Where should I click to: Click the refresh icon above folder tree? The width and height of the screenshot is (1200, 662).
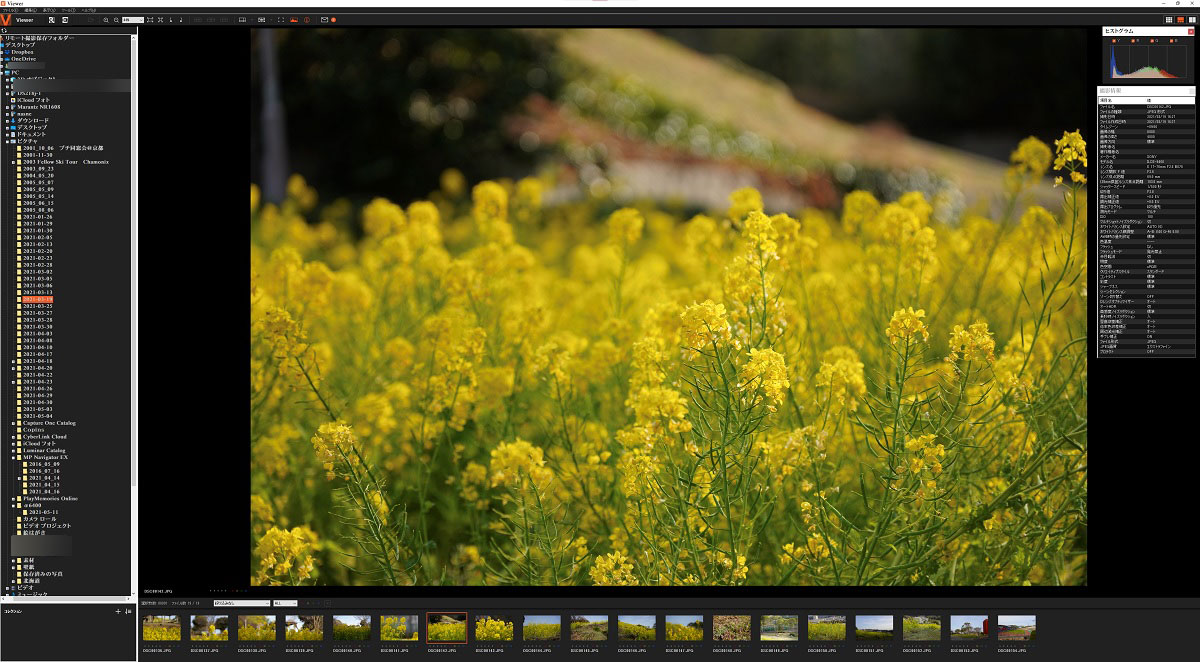click(x=4, y=31)
